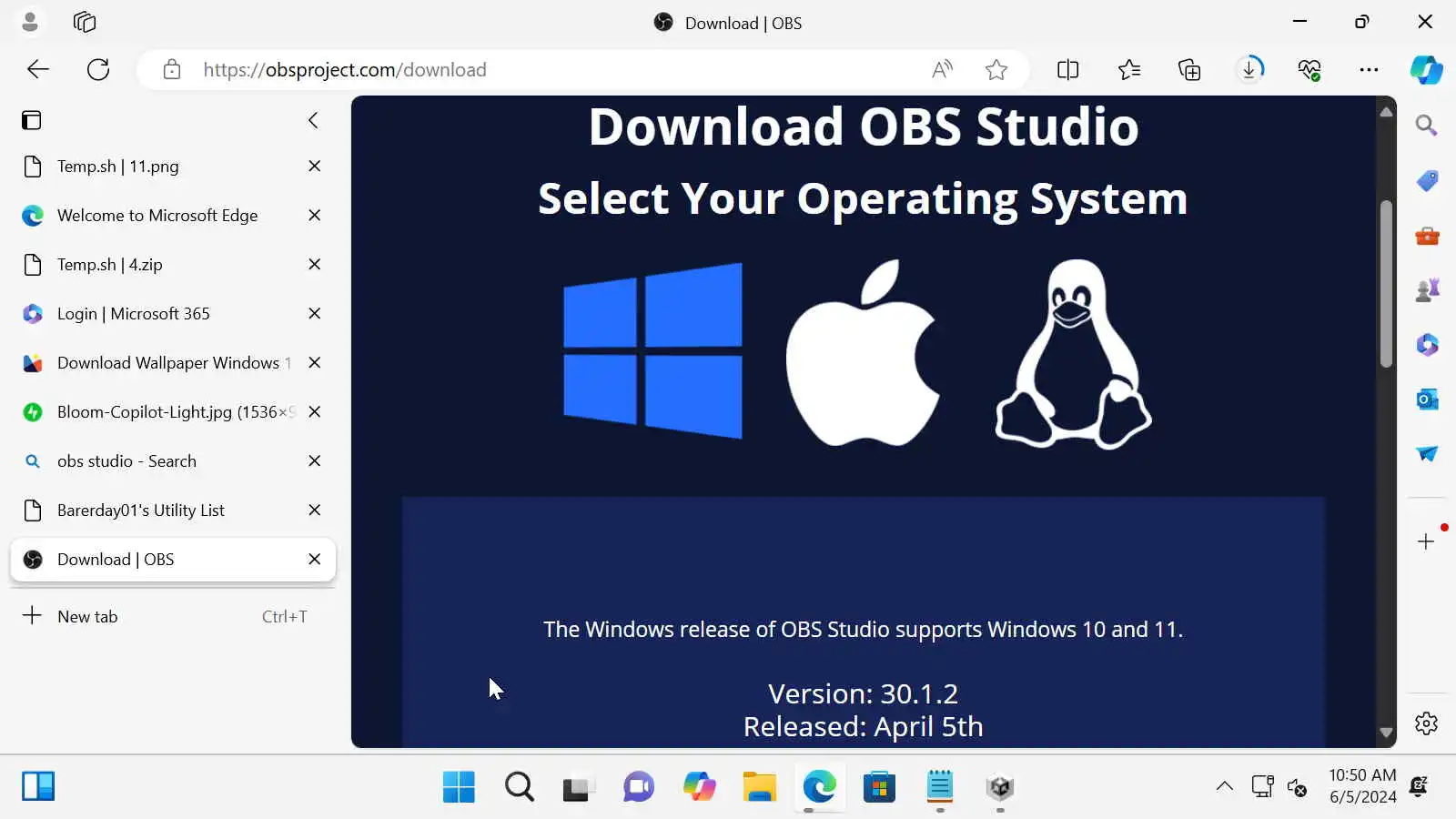Open sidebar Outlook icon
1456x819 pixels.
coord(1427,399)
